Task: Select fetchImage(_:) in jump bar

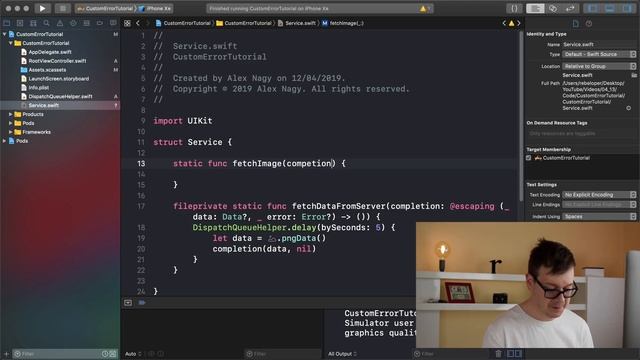Action: [x=343, y=23]
